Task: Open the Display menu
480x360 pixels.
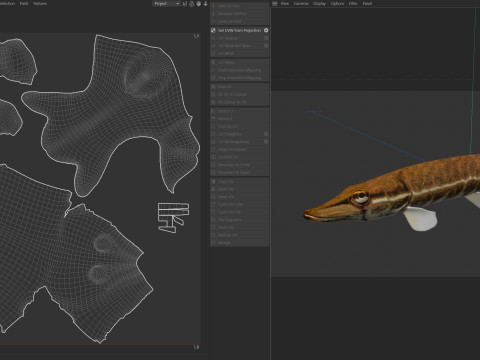Action: 319,4
